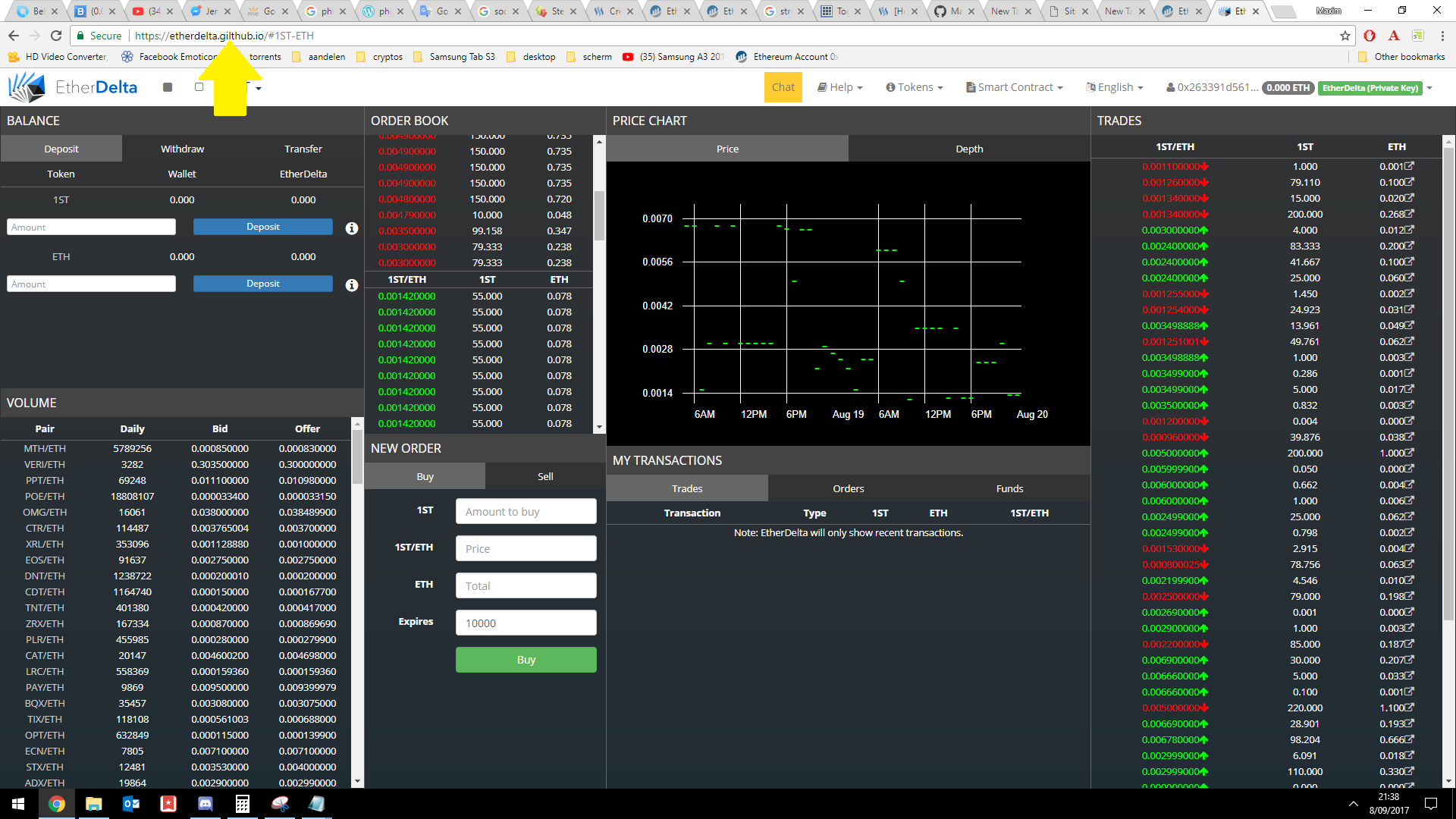
Task: Open Ethereum Account bookmark
Action: point(786,57)
